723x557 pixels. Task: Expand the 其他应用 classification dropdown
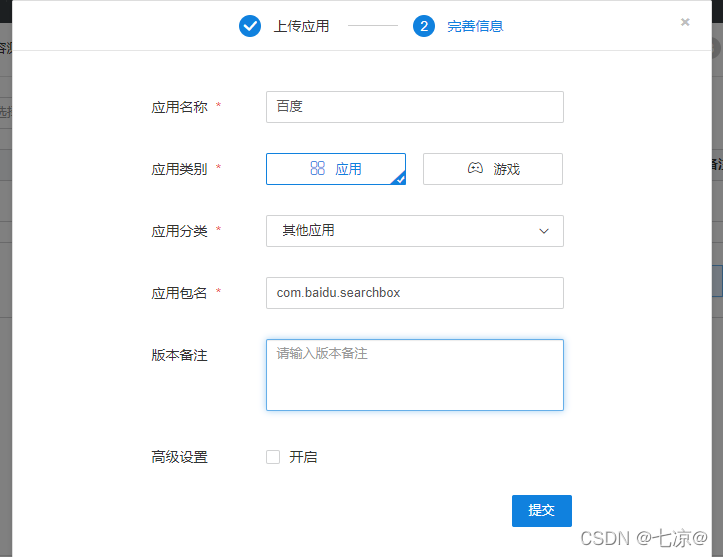pyautogui.click(x=415, y=231)
